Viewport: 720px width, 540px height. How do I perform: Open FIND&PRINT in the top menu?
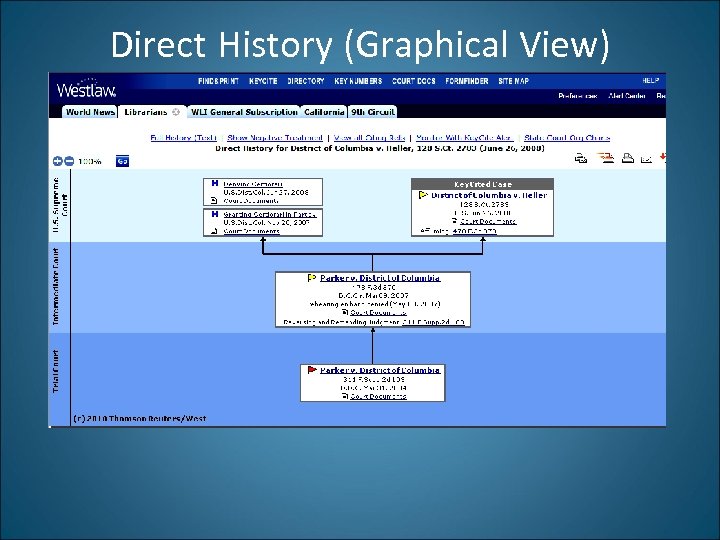coord(219,81)
